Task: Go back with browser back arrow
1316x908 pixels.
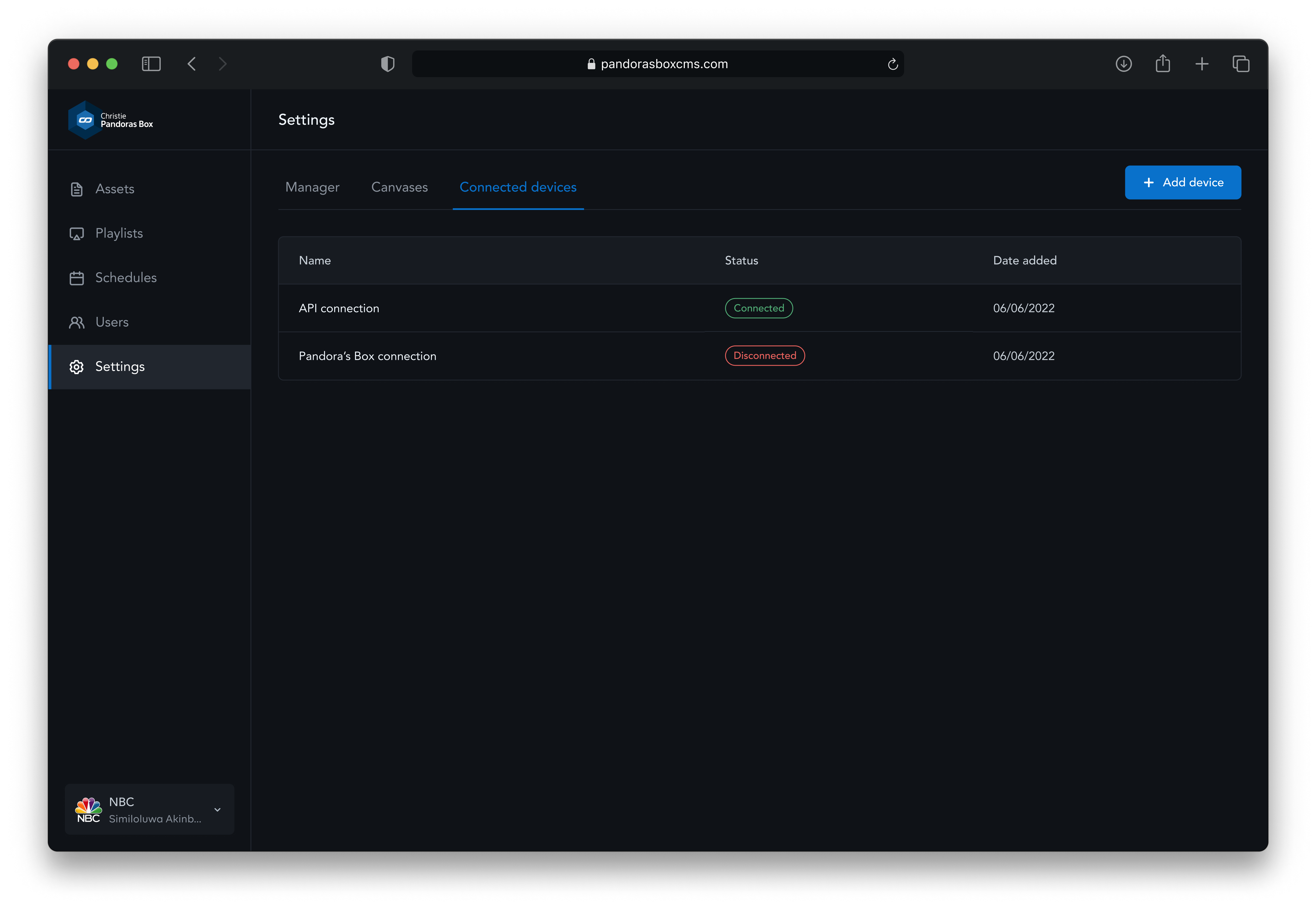Action: point(192,64)
